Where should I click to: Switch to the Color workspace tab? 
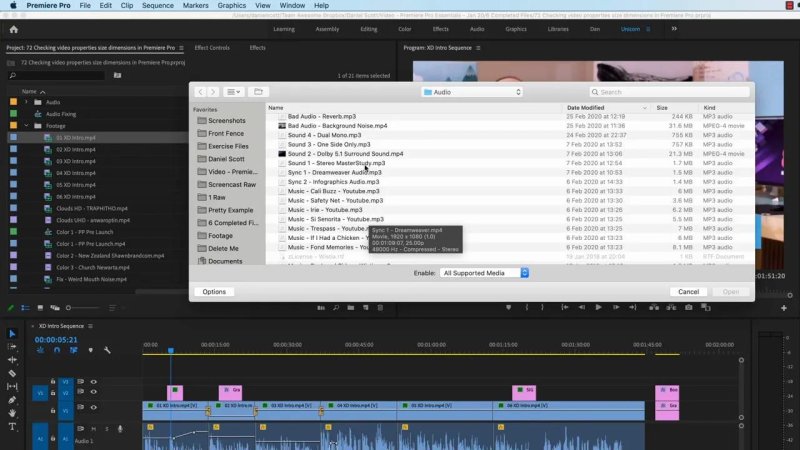(x=405, y=29)
